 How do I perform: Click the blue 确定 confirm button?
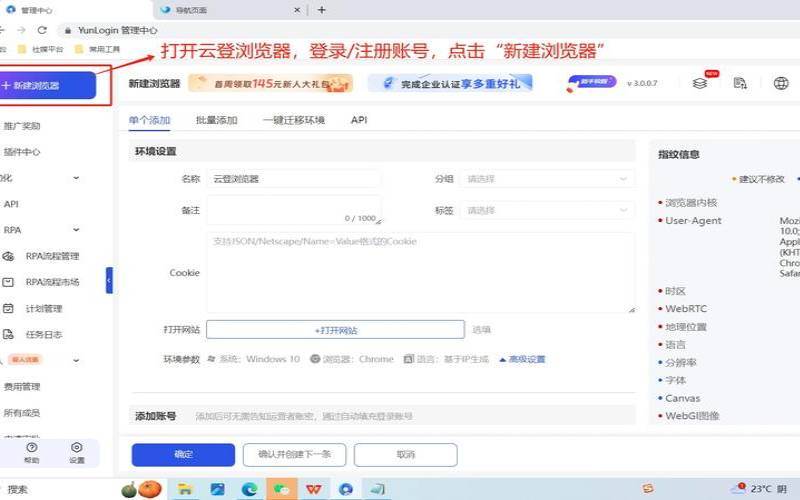(x=183, y=455)
